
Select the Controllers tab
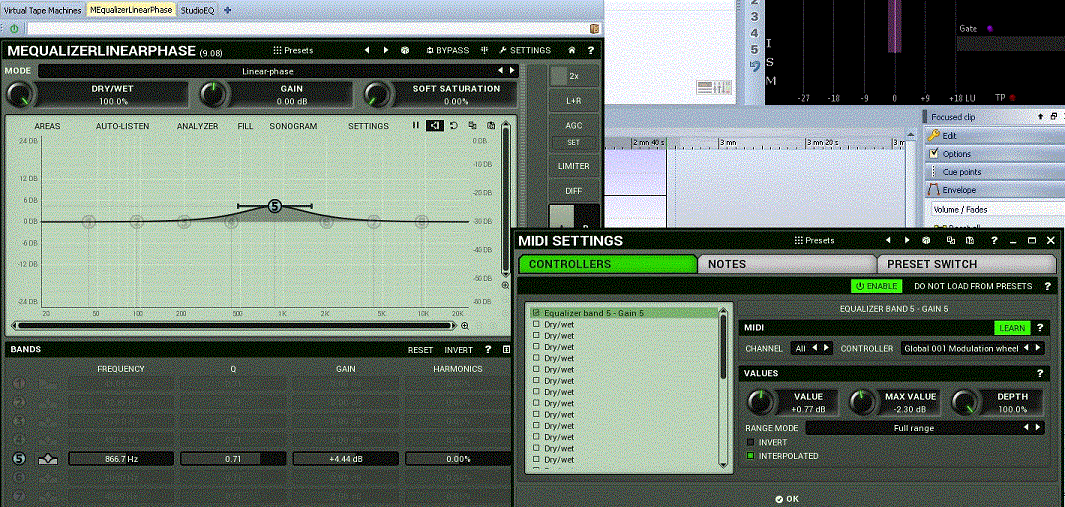pyautogui.click(x=608, y=264)
